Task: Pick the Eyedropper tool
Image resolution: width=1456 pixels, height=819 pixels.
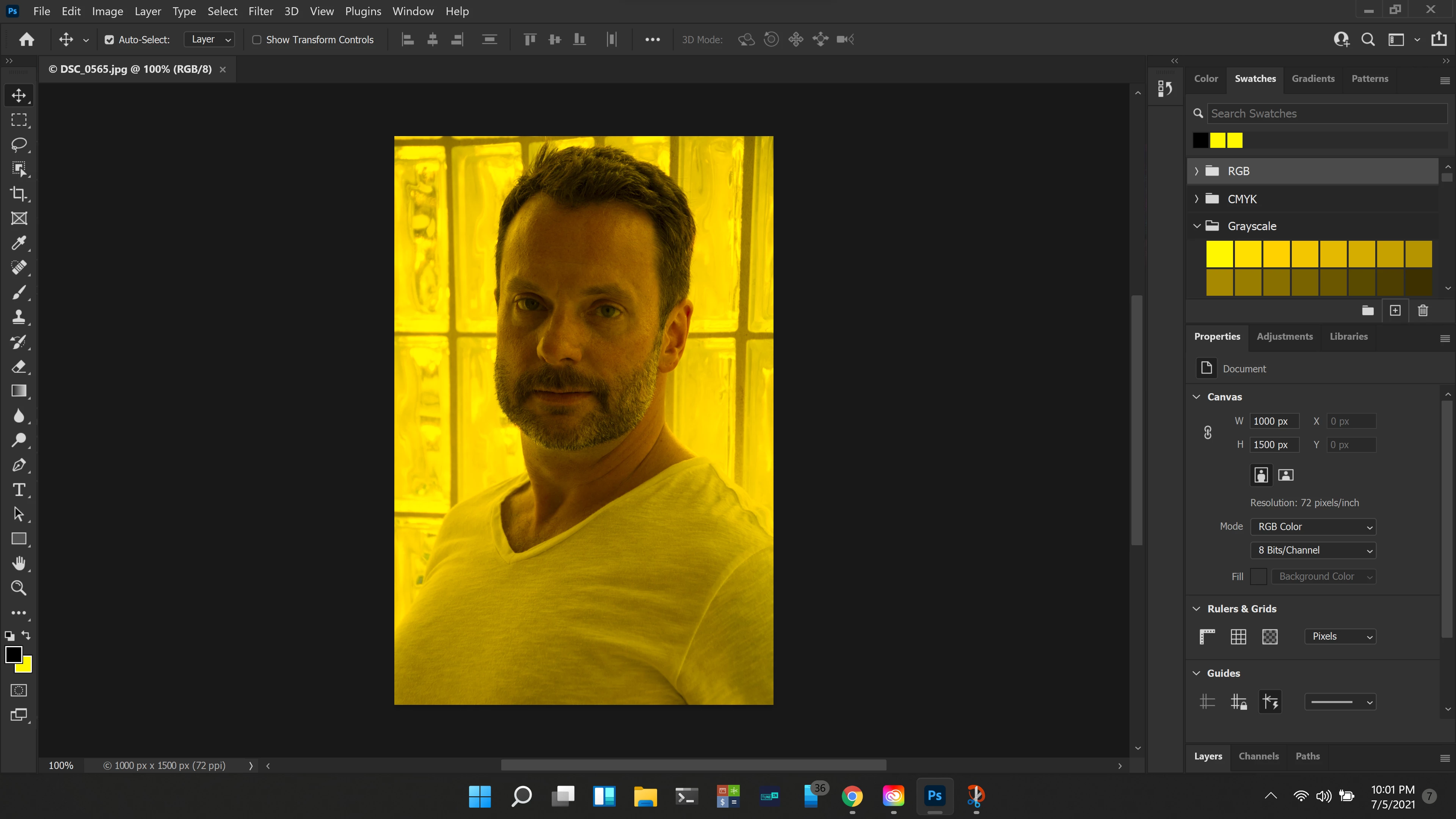Action: pyautogui.click(x=19, y=243)
